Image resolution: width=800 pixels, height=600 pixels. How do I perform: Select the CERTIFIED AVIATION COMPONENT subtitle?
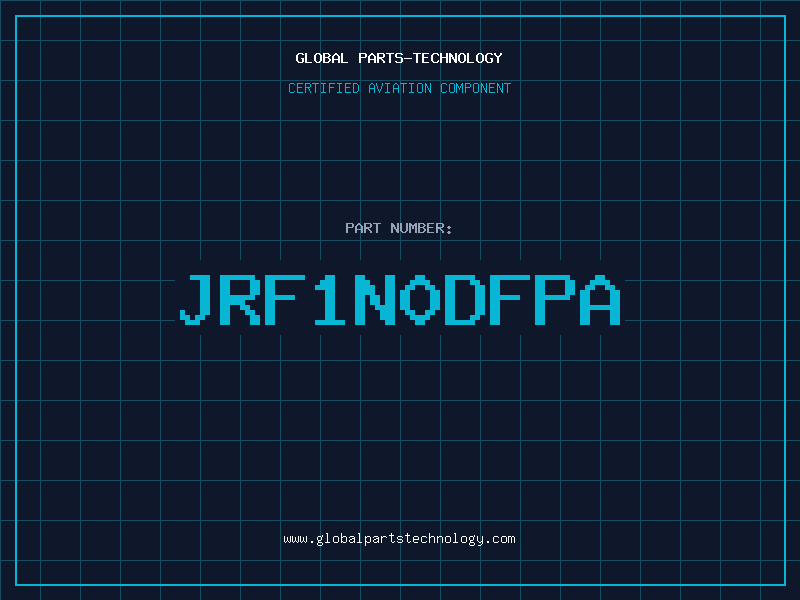(x=399, y=88)
